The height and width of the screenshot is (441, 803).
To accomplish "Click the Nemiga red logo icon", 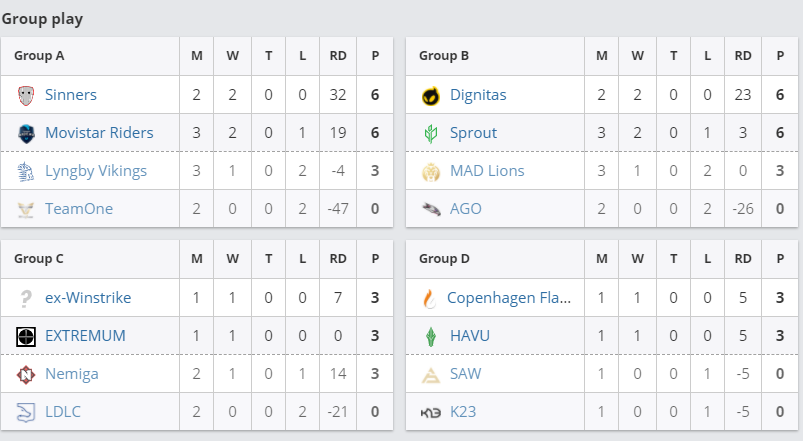I will point(26,373).
